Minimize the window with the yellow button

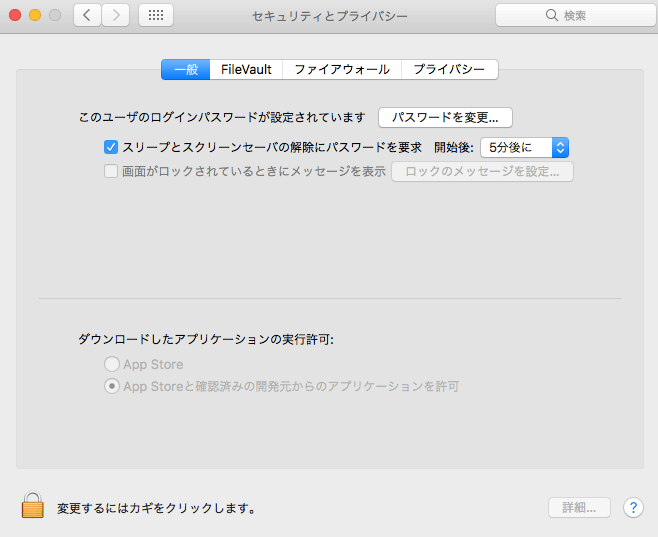[x=35, y=16]
